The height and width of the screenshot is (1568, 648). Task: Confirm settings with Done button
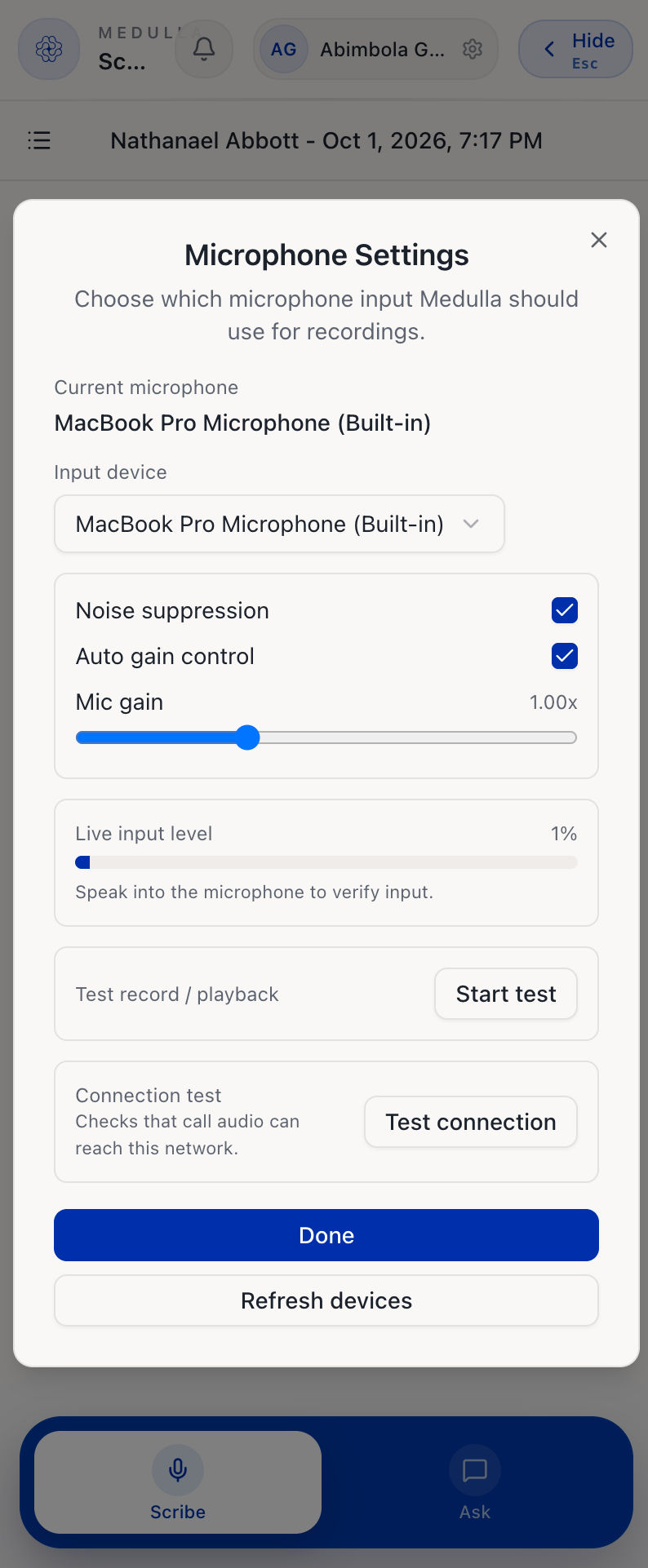coord(326,1235)
